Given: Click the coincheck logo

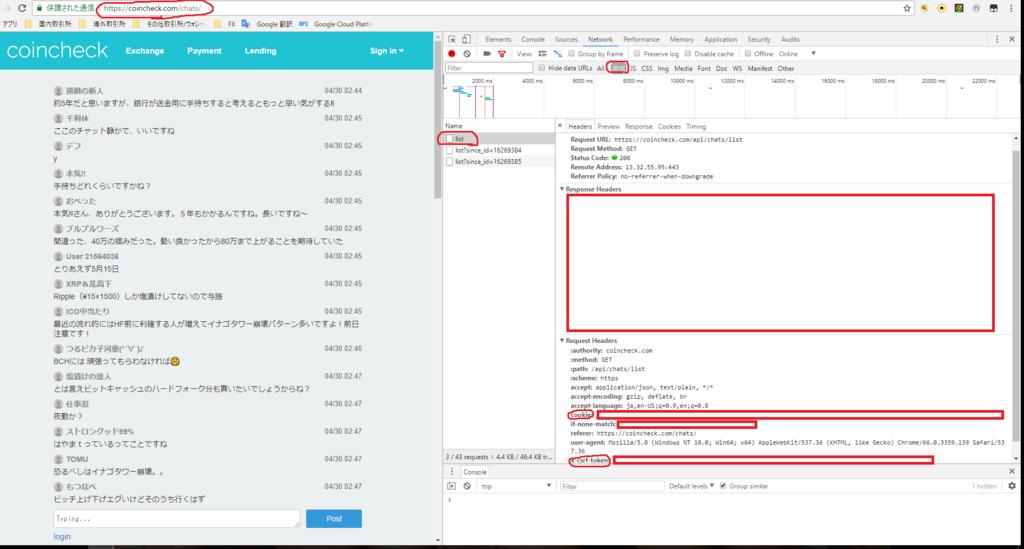Looking at the screenshot, I should pos(57,50).
